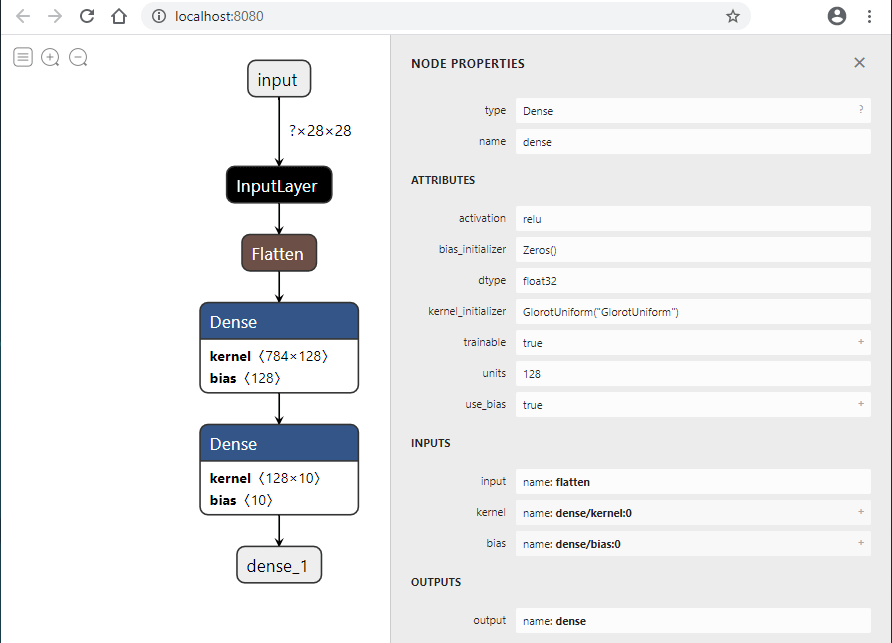Viewport: 892px width, 643px height.
Task: Open the Netron model properties menu icon
Action: [x=23, y=57]
